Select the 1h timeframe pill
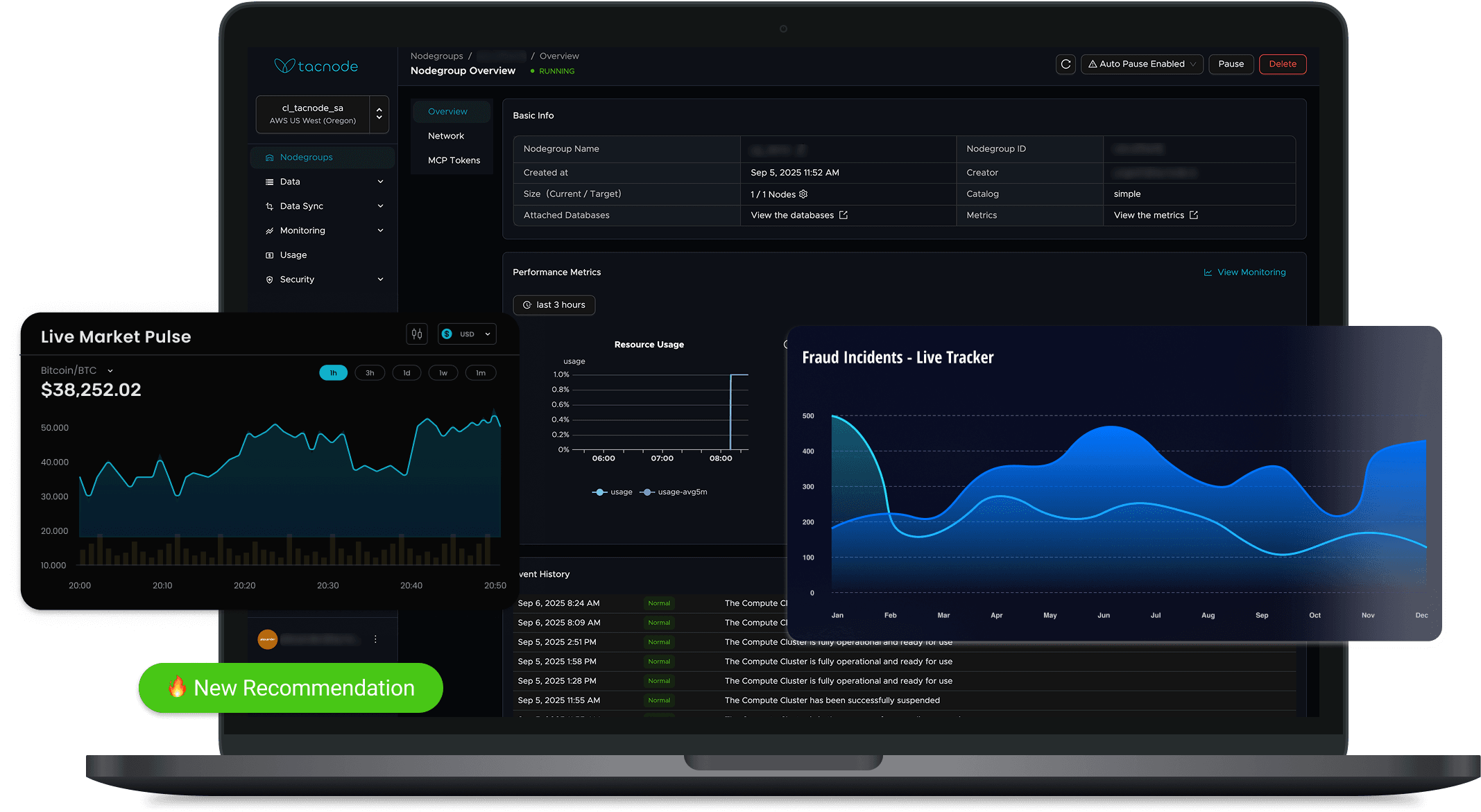Image resolution: width=1481 pixels, height=812 pixels. point(333,373)
